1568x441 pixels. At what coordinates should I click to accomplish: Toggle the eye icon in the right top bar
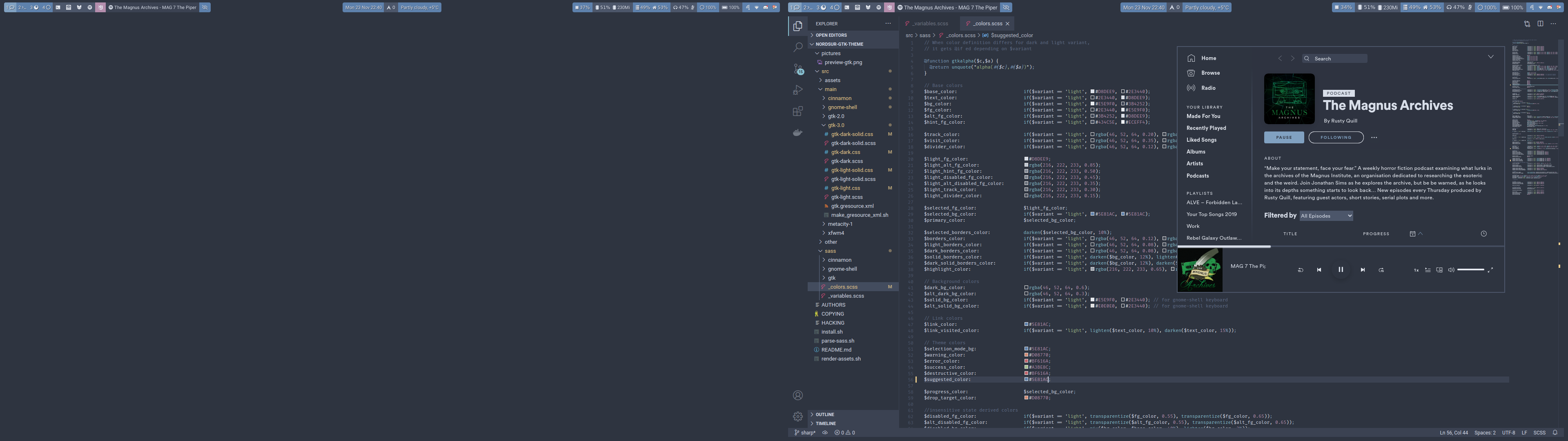(1006, 7)
